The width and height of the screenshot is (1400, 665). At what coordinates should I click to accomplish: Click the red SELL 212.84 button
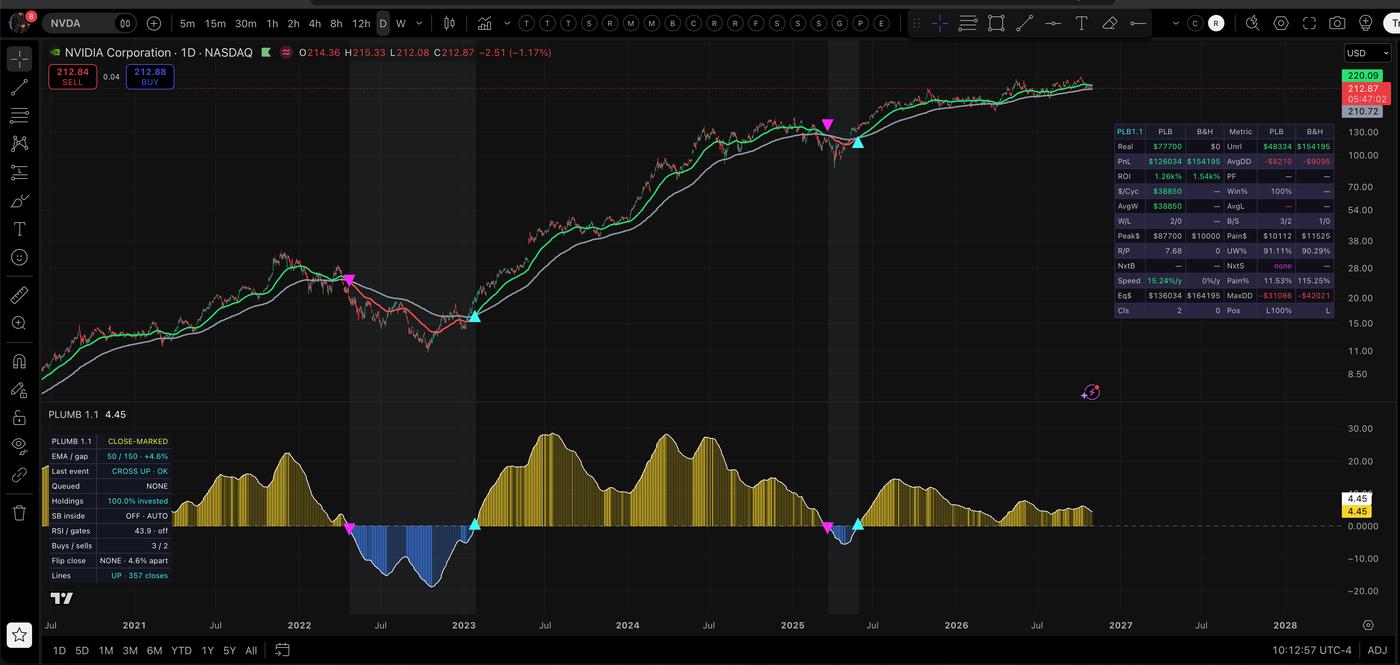tap(72, 76)
